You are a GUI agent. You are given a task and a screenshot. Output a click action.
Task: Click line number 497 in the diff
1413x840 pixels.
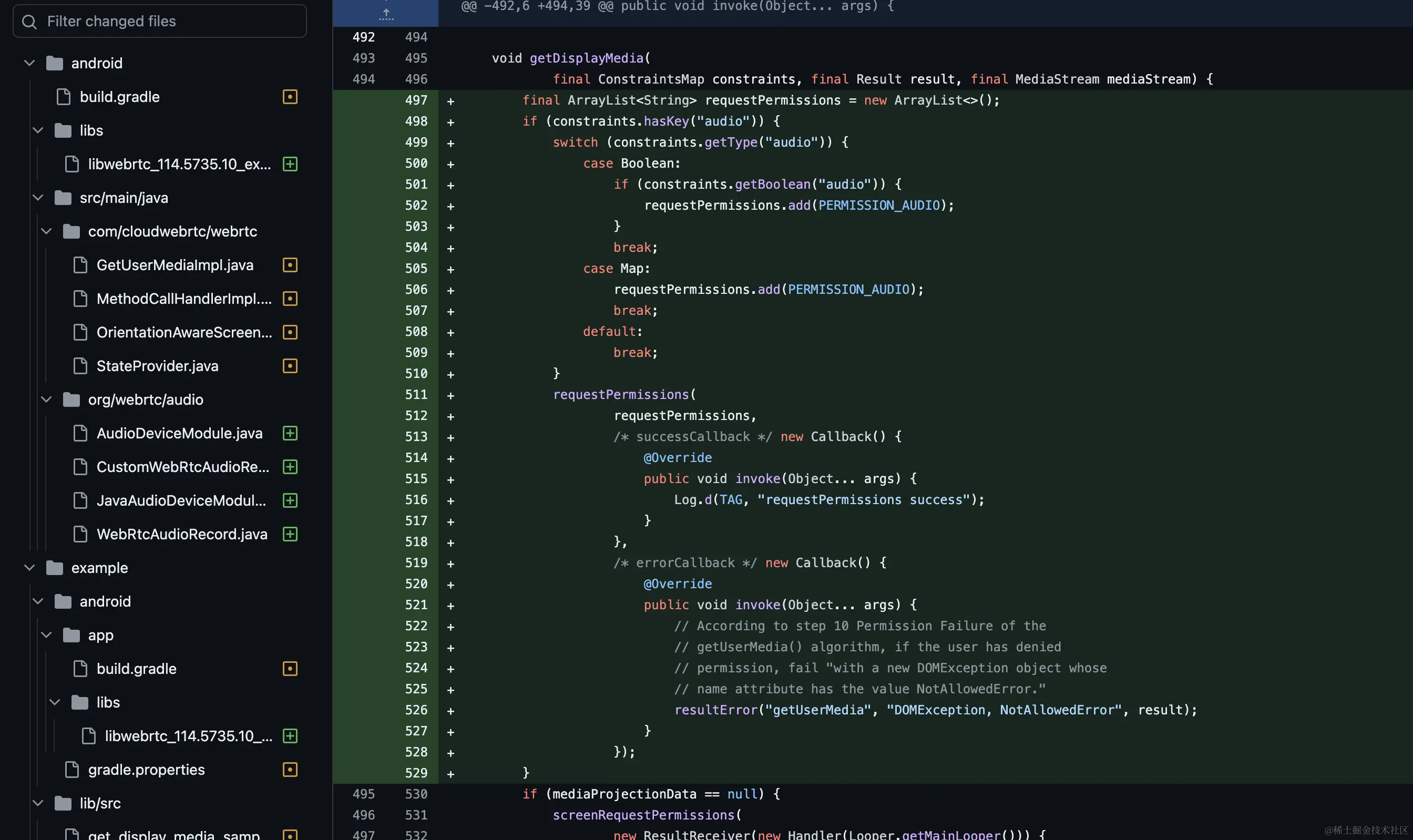click(x=416, y=100)
